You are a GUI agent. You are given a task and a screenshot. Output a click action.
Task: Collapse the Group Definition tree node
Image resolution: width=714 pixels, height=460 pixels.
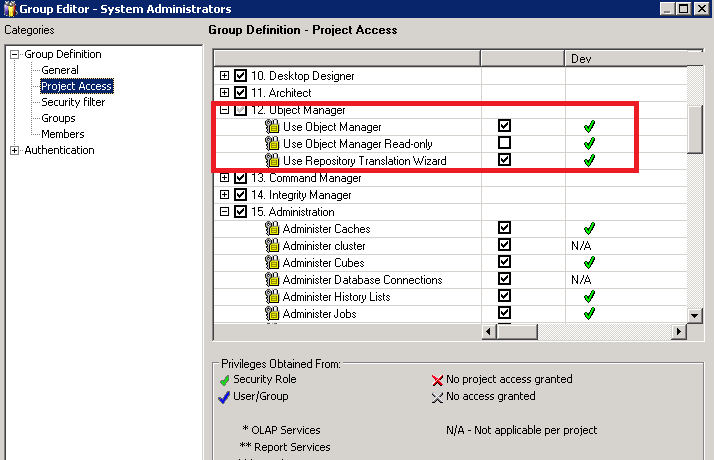[x=15, y=54]
